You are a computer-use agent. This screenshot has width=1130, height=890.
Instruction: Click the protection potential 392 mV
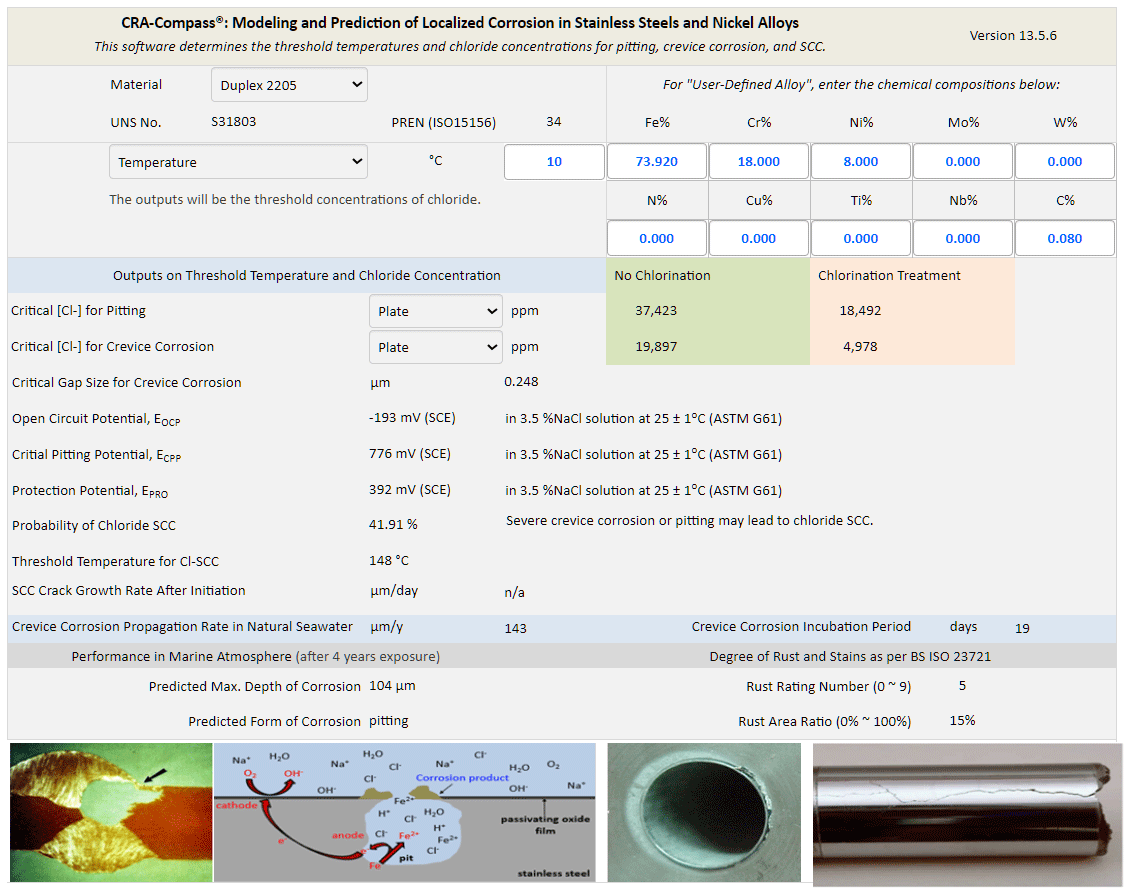410,489
